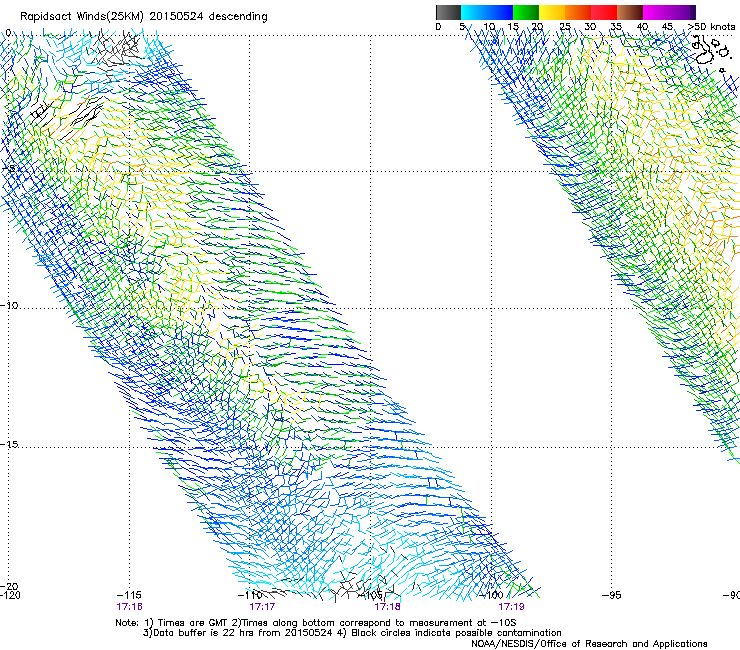
Task: Click the '35' label under the color legend
Action: pyautogui.click(x=616, y=27)
